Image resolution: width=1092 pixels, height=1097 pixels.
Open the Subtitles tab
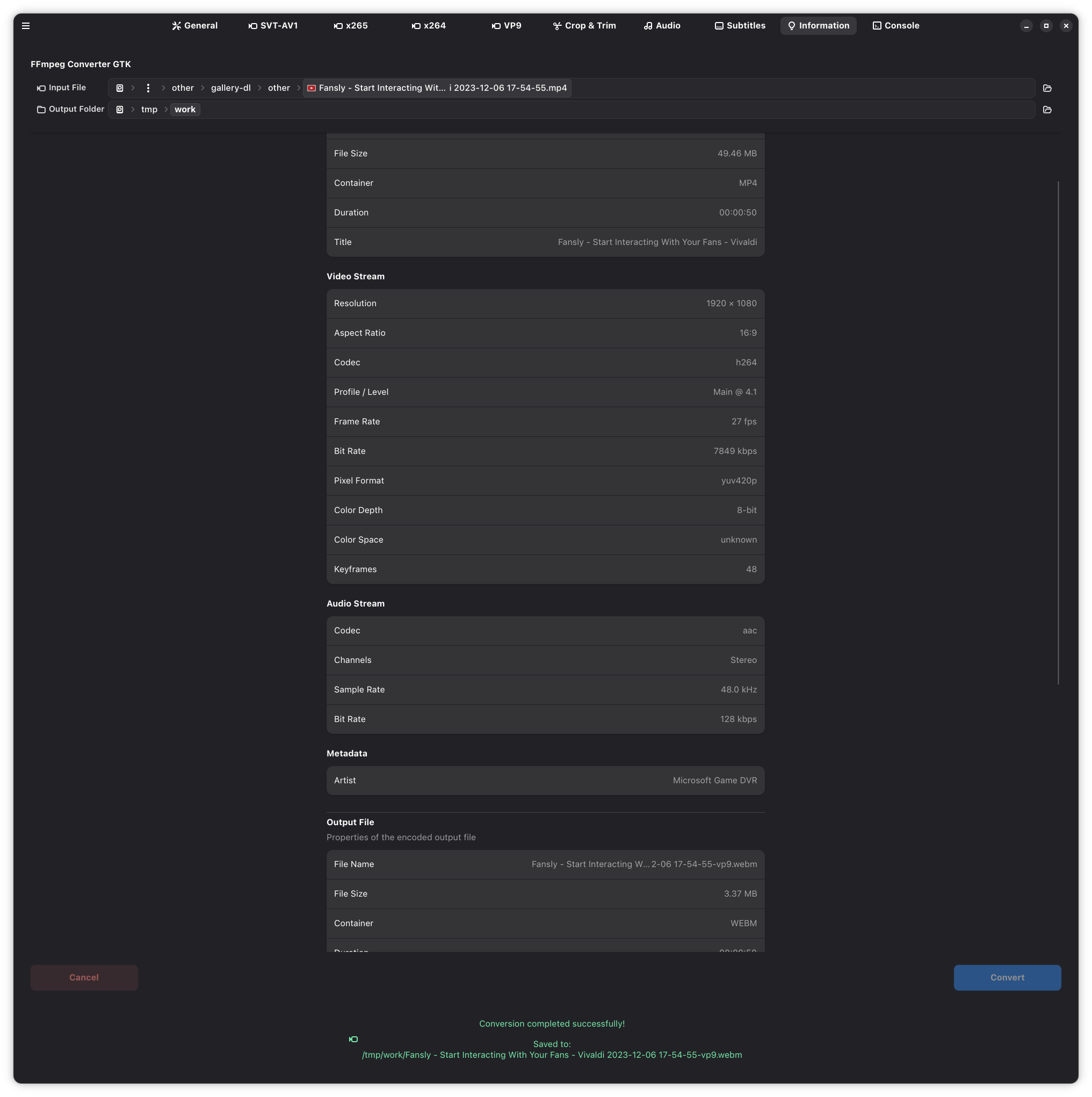coord(740,26)
